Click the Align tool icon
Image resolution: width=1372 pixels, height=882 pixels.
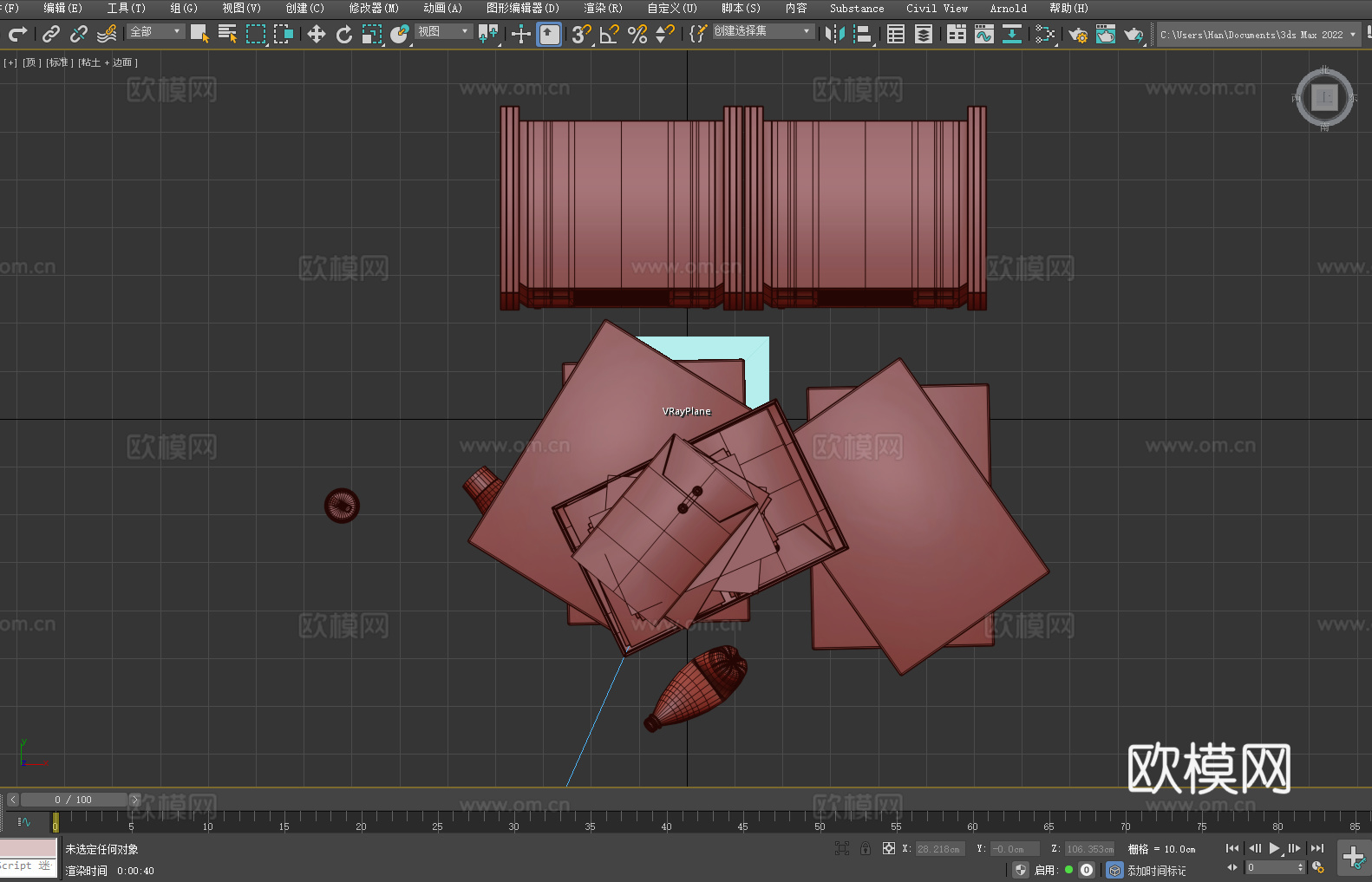pos(863,34)
